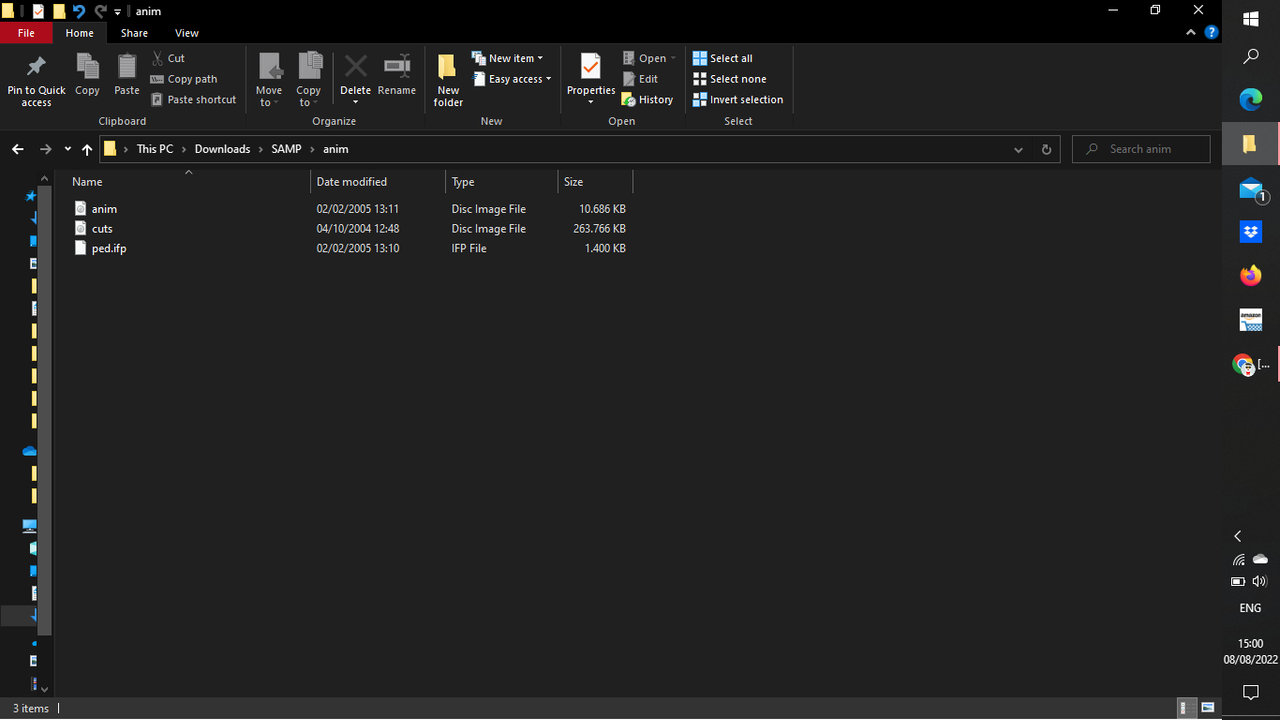Open the File menu tab
Viewport: 1280px width, 720px height.
point(26,33)
